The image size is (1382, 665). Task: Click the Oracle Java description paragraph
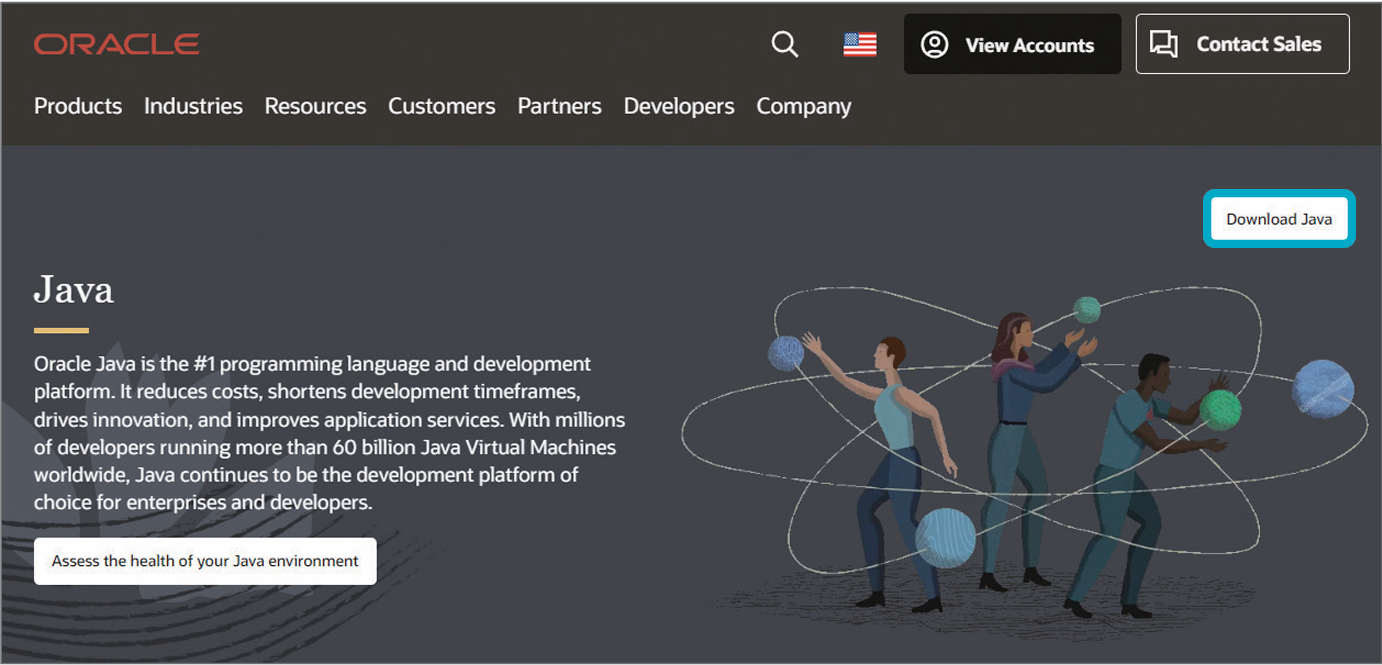coord(330,433)
